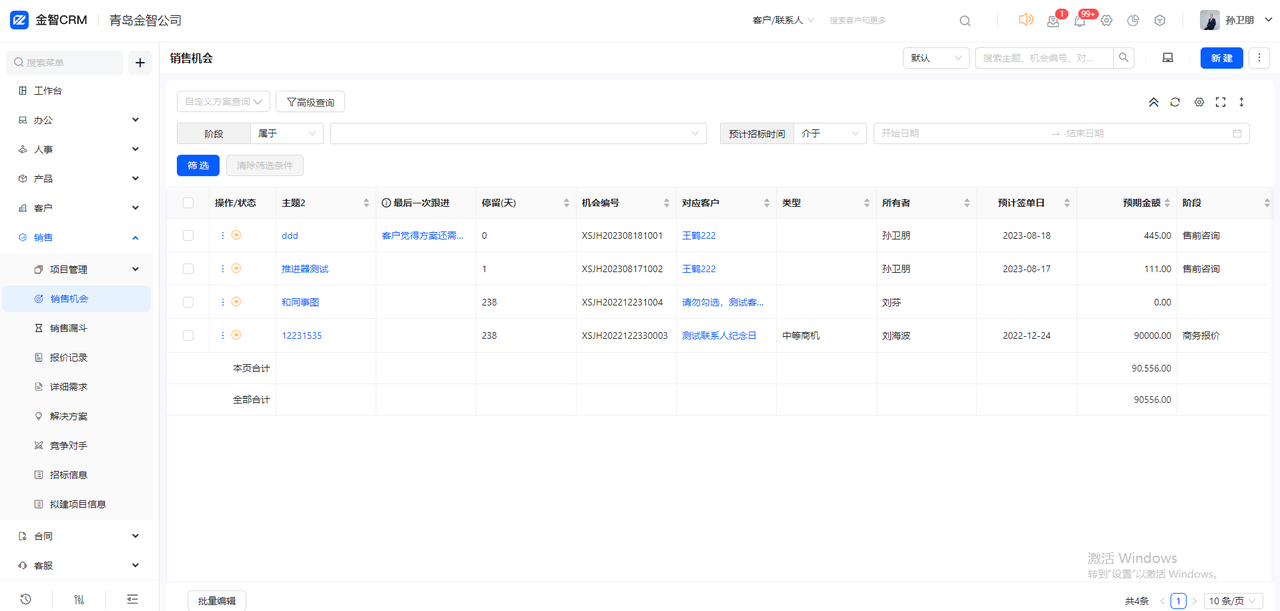The width and height of the screenshot is (1280, 611).
Task: Click the row height adjust icon
Action: pyautogui.click(x=1242, y=102)
